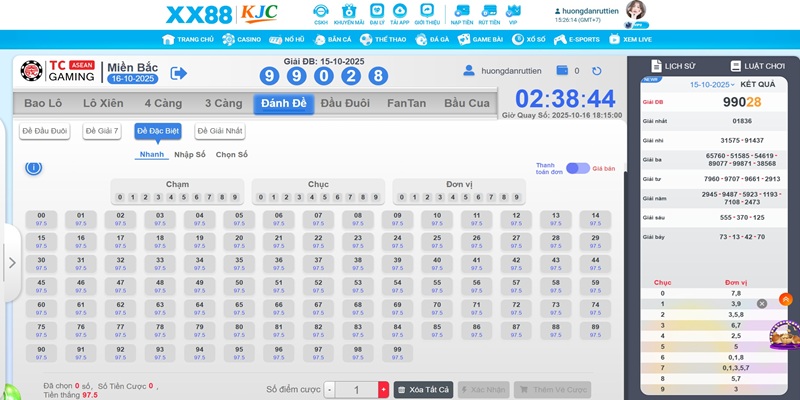Switch to the 4 Càng tab

pyautogui.click(x=163, y=104)
